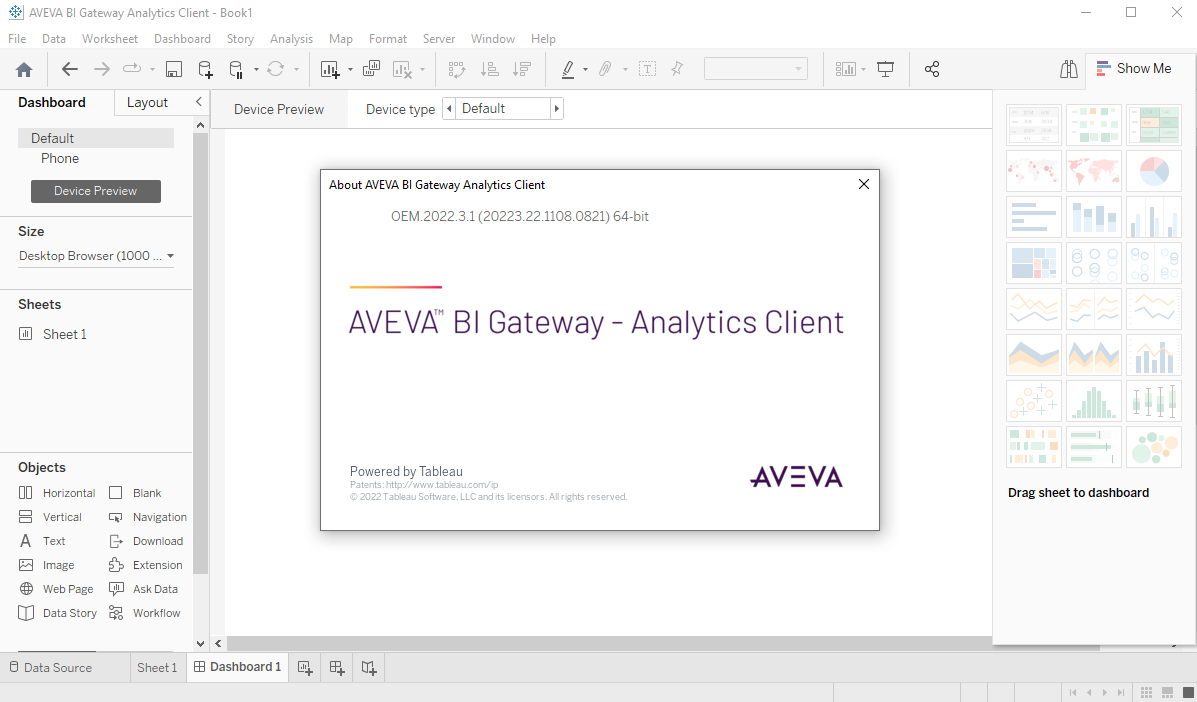This screenshot has height=702, width=1197.
Task: Group members paperclip icon
Action: [x=605, y=69]
